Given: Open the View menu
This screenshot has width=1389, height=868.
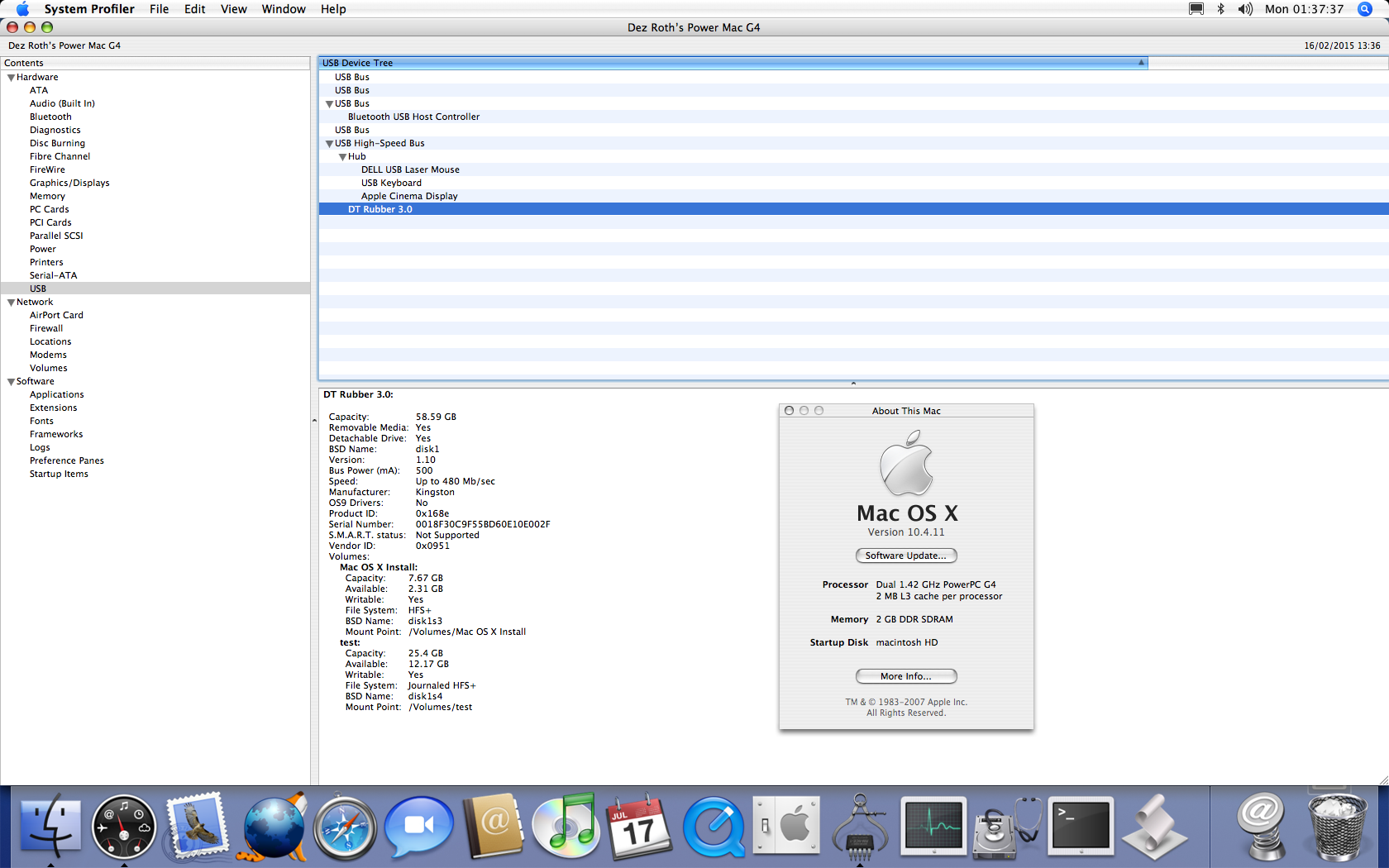Looking at the screenshot, I should pos(234,9).
